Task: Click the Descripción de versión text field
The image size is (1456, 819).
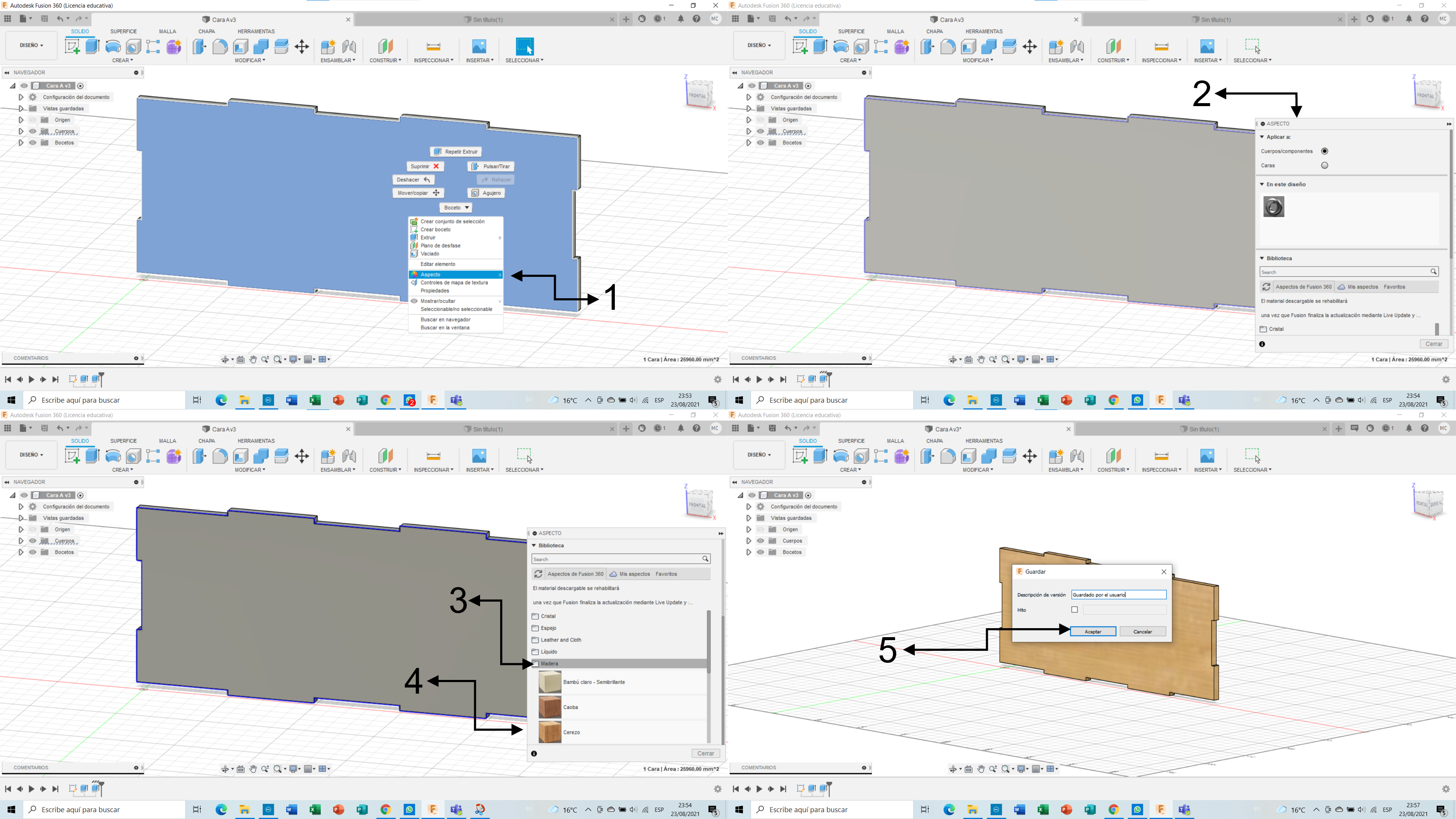Action: 1118,595
